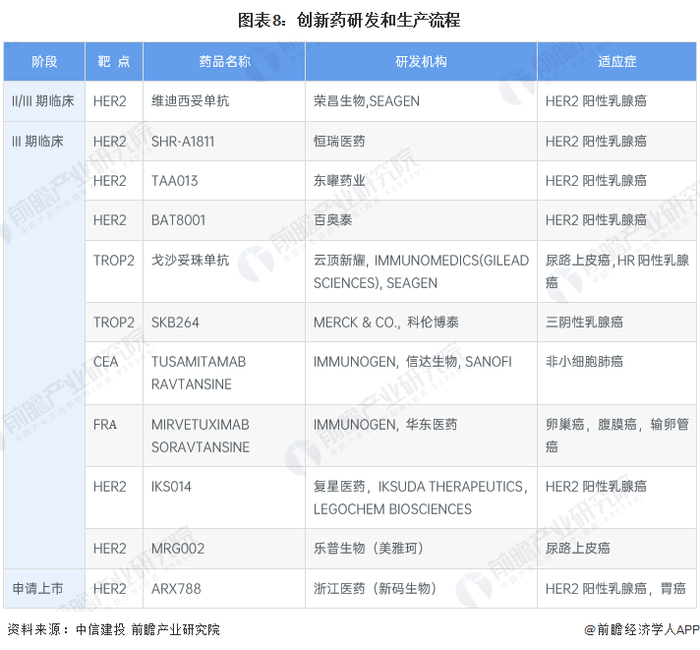This screenshot has width=700, height=650.
Task: Click drug name MRG002
Action: coord(178,549)
